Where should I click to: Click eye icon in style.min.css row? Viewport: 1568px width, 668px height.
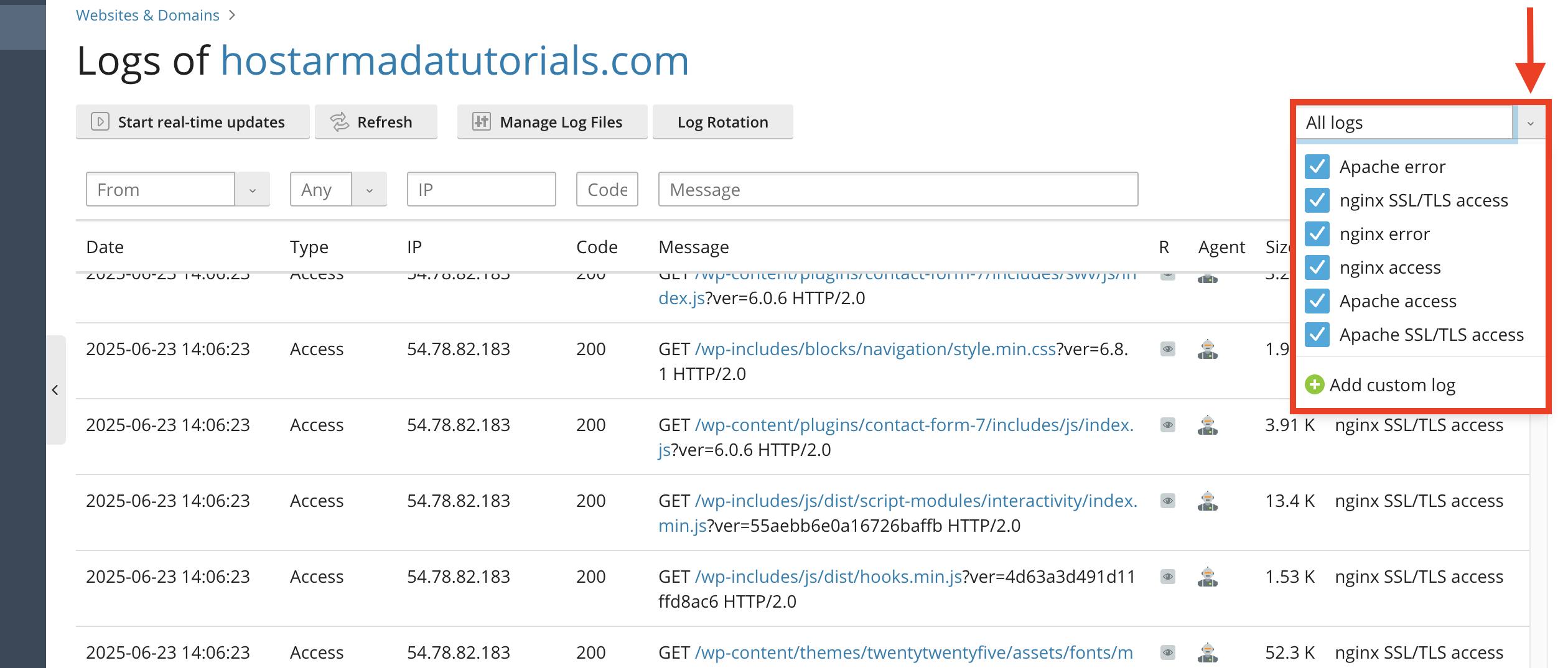coord(1168,349)
